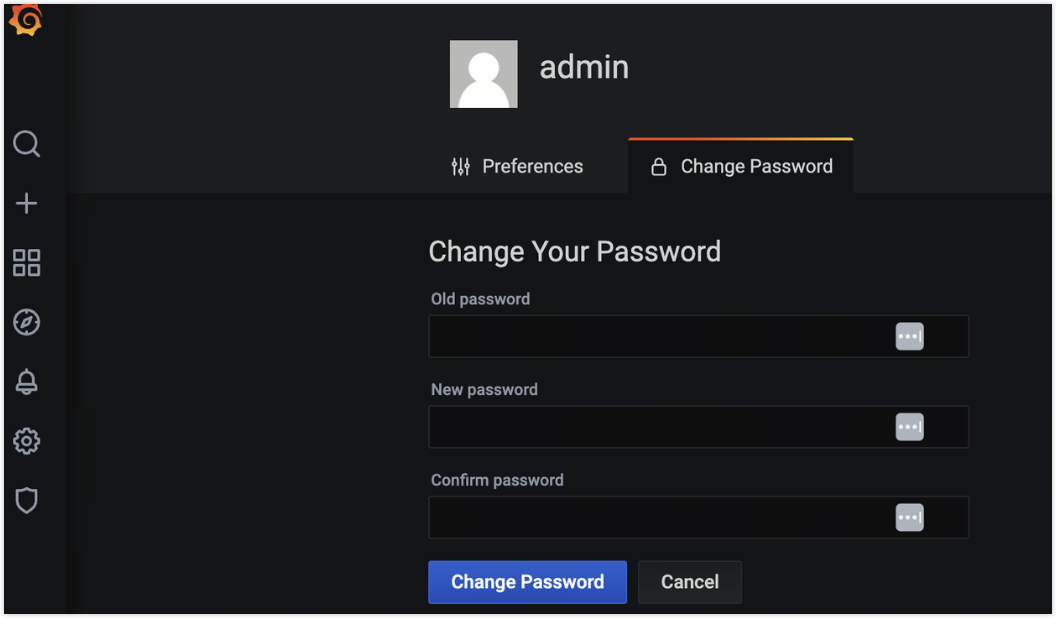Click the admin profile avatar image
The image size is (1056, 618).
484,74
